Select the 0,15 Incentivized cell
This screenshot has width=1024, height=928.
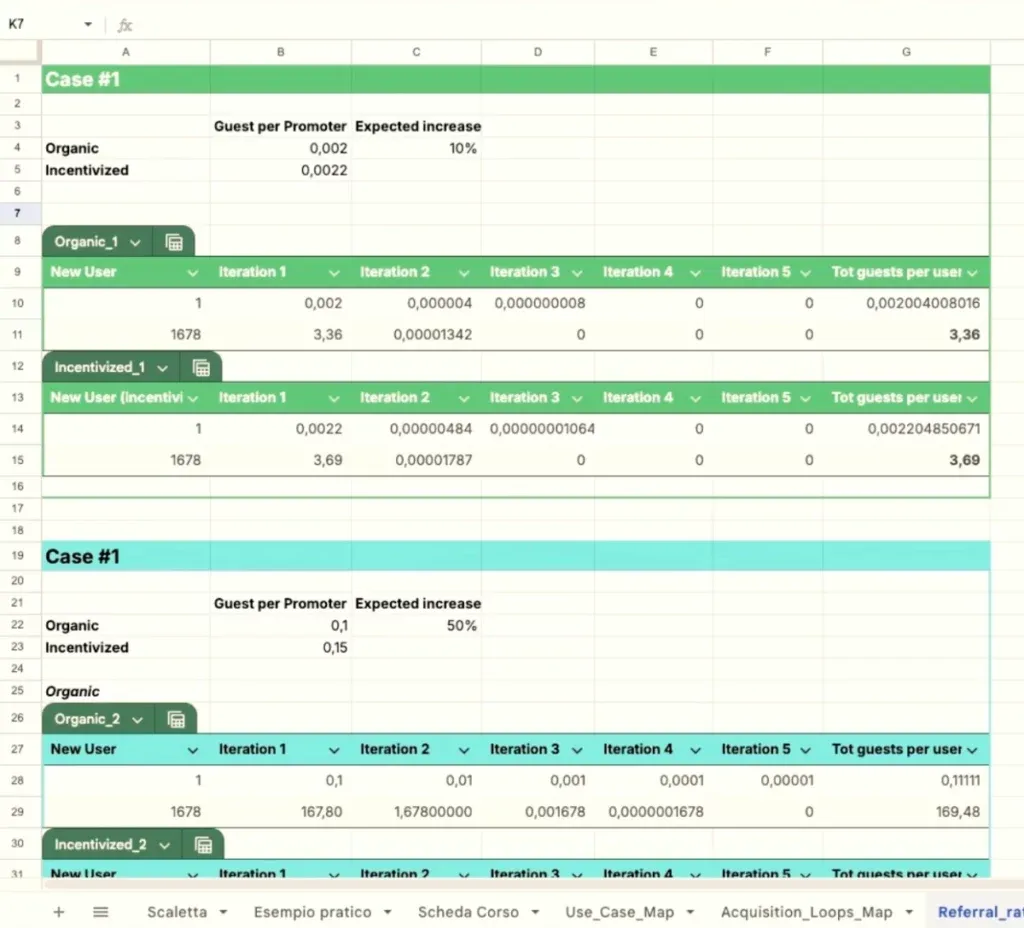pos(281,647)
